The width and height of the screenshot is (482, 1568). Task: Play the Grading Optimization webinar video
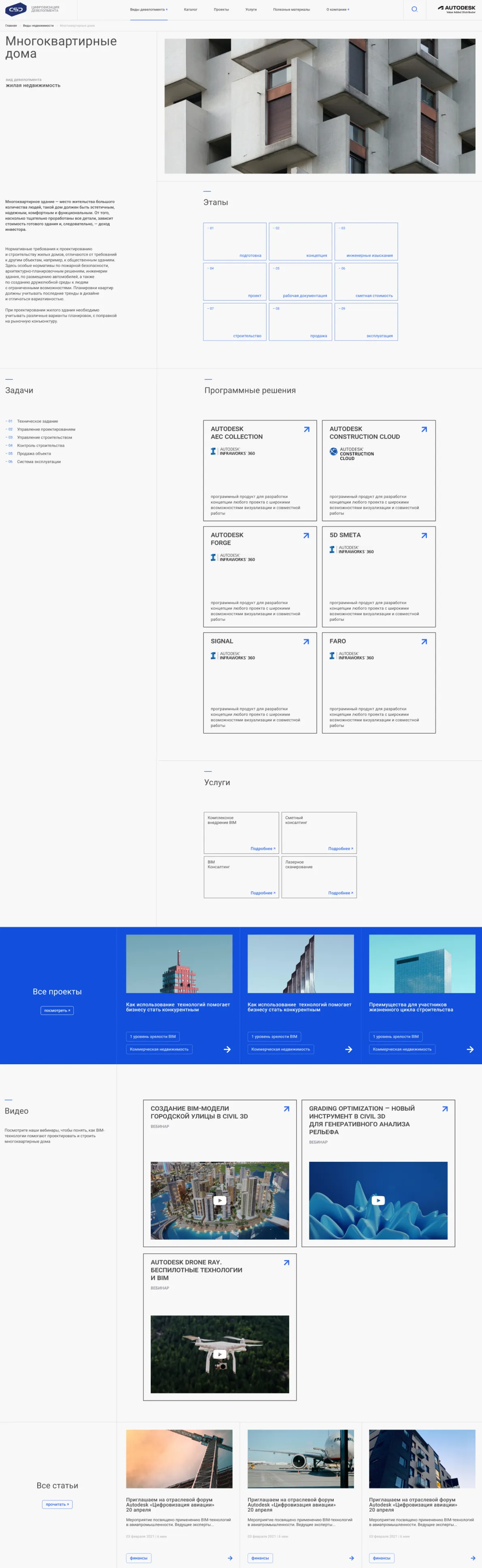[x=378, y=1200]
